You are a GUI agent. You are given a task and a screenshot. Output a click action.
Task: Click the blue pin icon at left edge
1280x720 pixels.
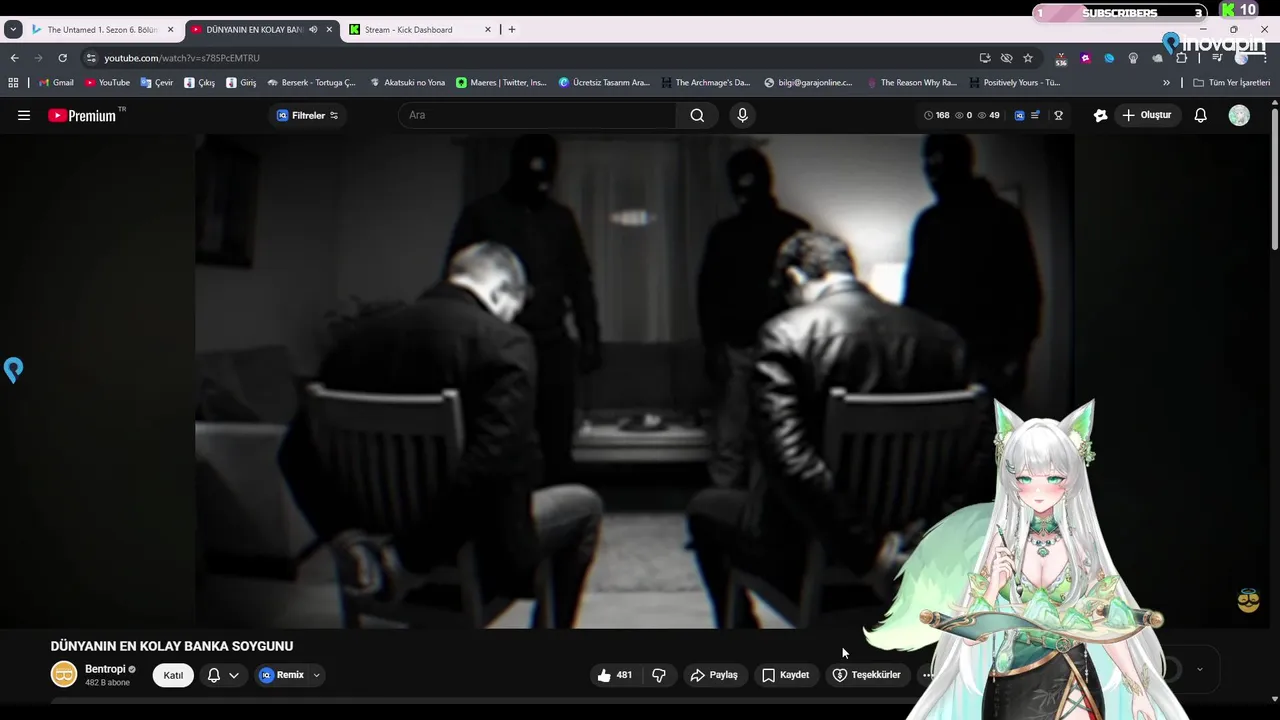(13, 371)
